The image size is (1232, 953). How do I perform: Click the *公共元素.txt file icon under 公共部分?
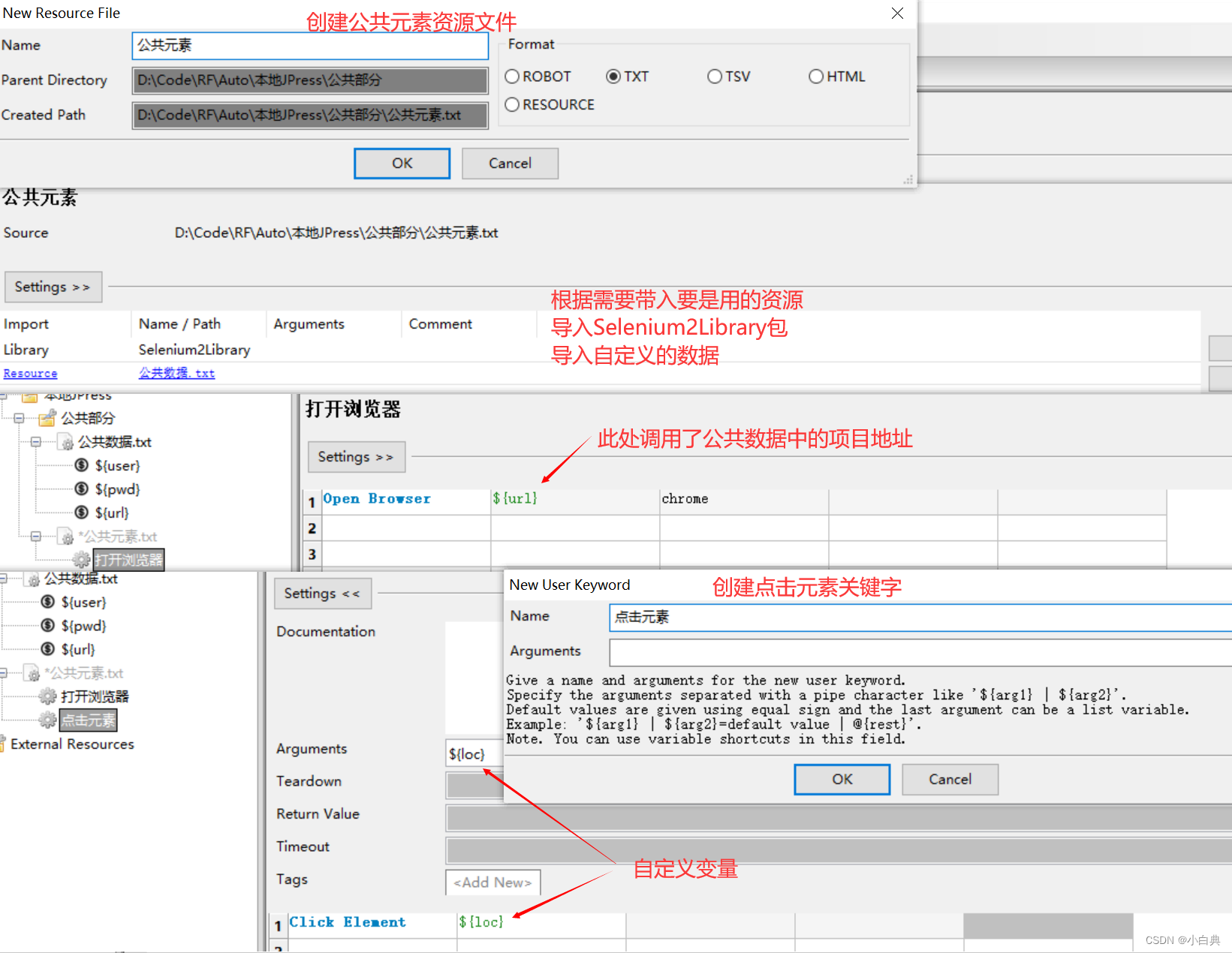click(67, 537)
